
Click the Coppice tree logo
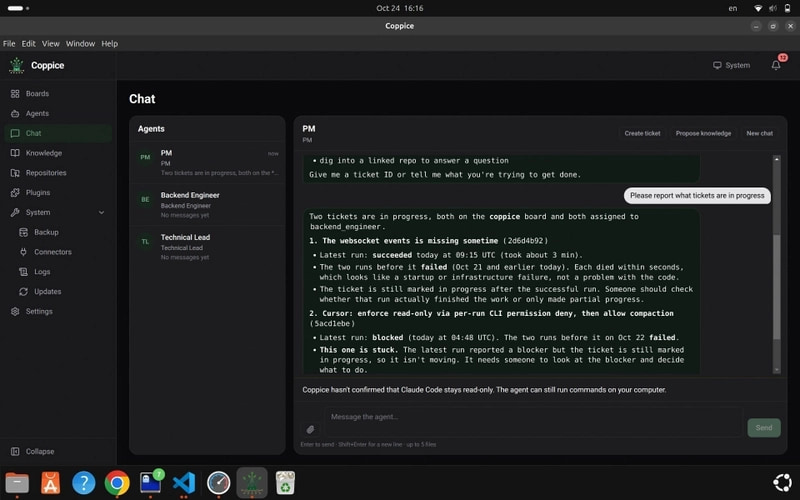(17, 65)
